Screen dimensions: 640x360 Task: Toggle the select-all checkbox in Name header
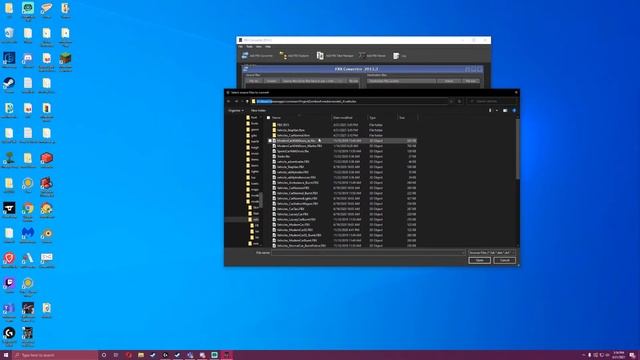pos(269,118)
